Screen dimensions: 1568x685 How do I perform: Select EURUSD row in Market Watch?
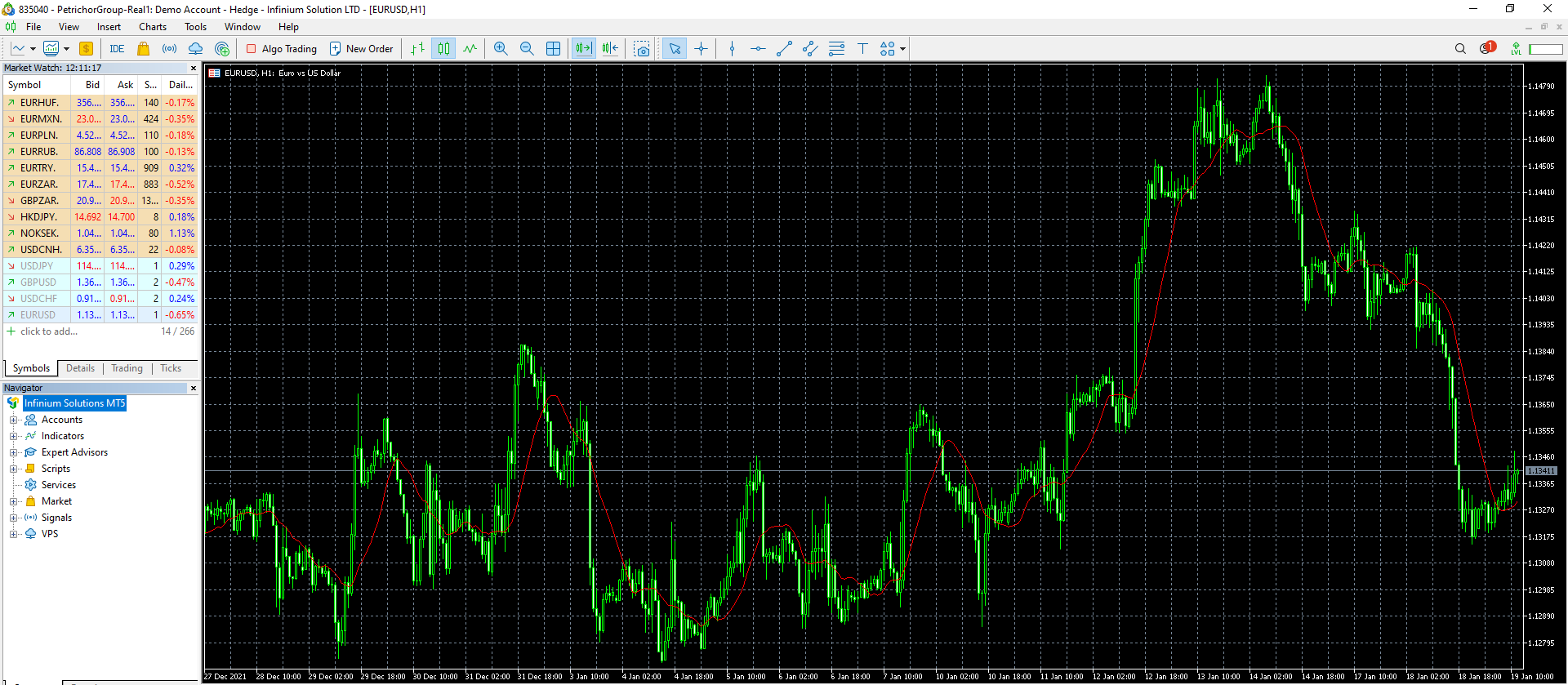[x=100, y=315]
